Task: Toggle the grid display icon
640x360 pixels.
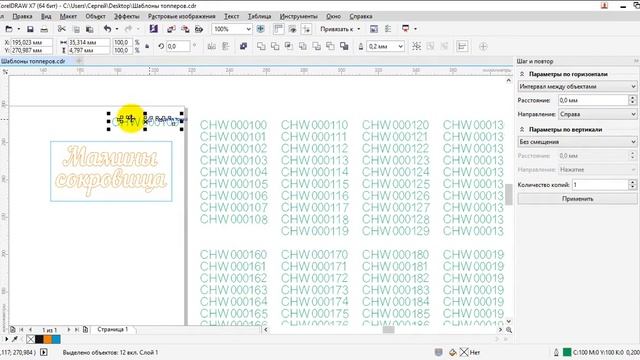Action: (292, 29)
